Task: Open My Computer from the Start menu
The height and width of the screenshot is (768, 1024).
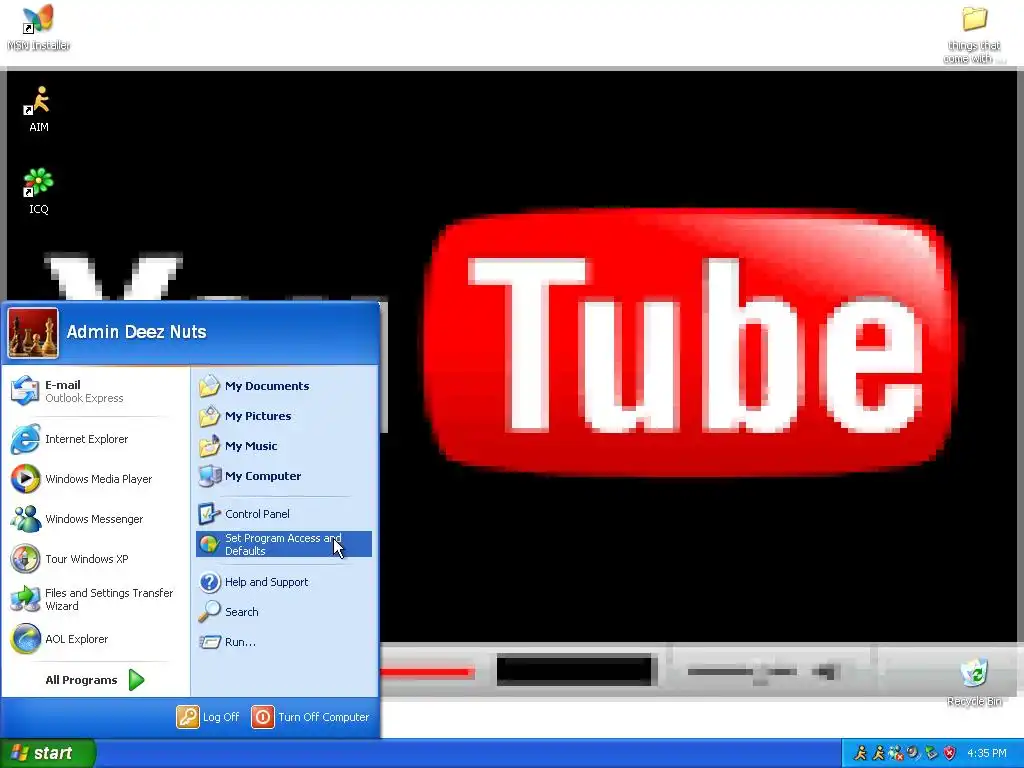Action: [x=283, y=476]
